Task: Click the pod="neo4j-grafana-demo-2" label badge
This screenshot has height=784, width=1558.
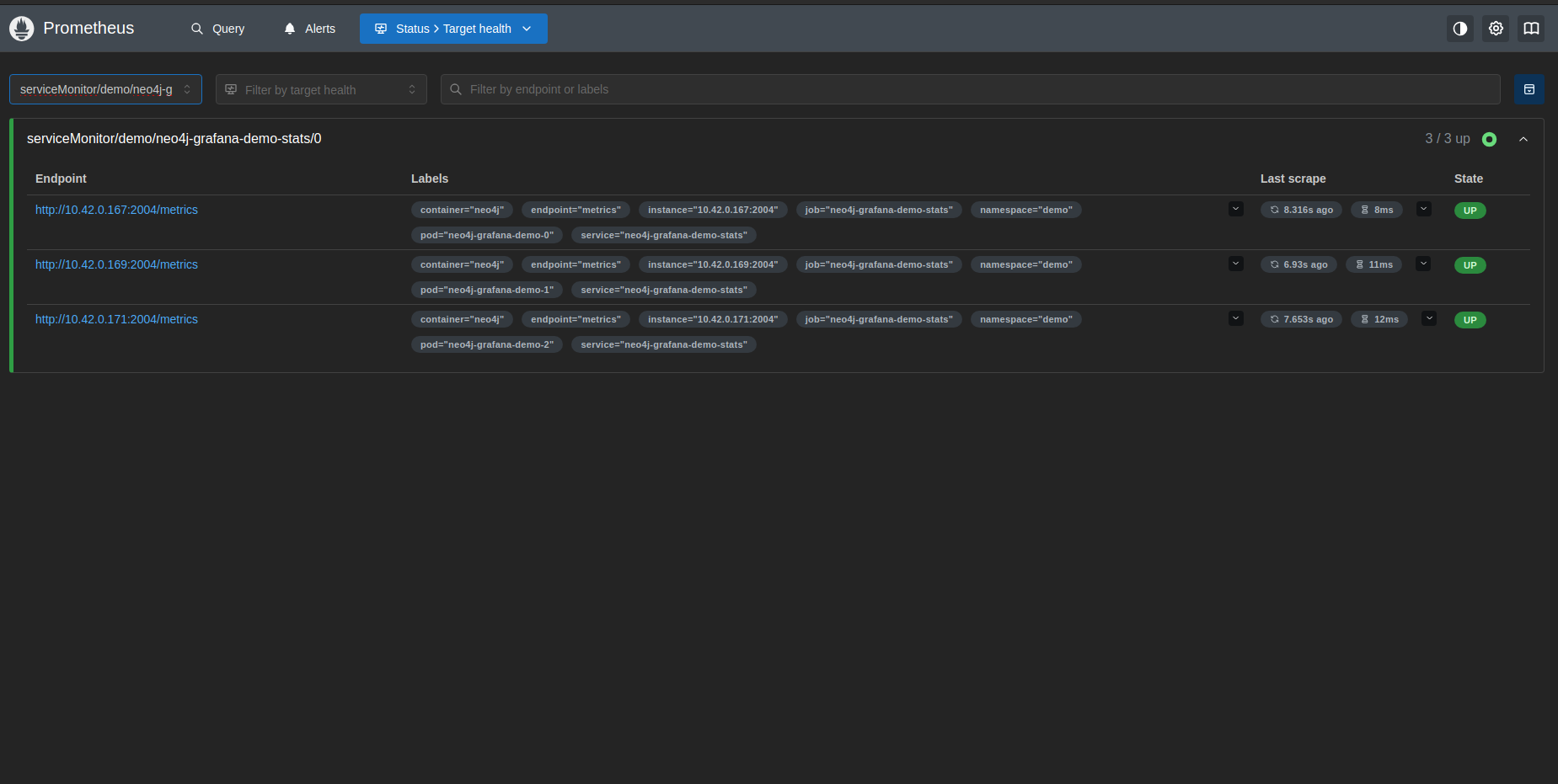Action: pyautogui.click(x=487, y=344)
